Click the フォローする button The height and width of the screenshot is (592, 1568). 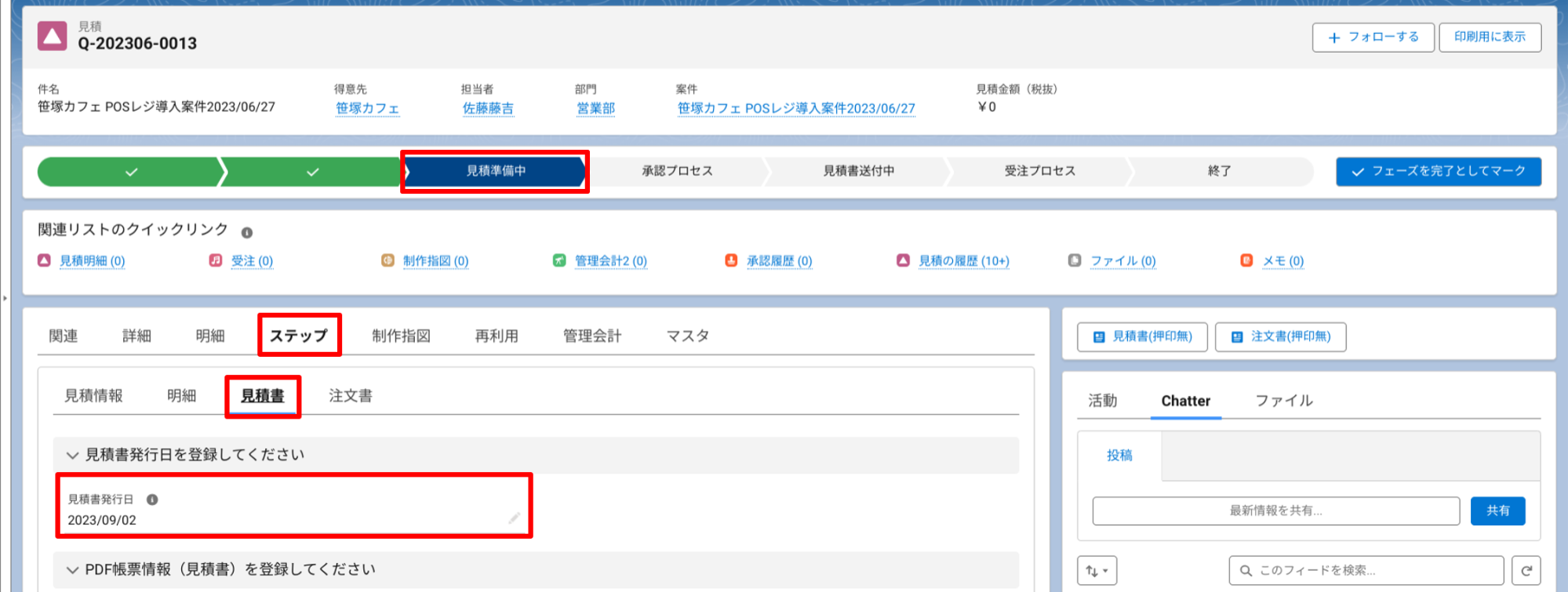(x=1373, y=37)
